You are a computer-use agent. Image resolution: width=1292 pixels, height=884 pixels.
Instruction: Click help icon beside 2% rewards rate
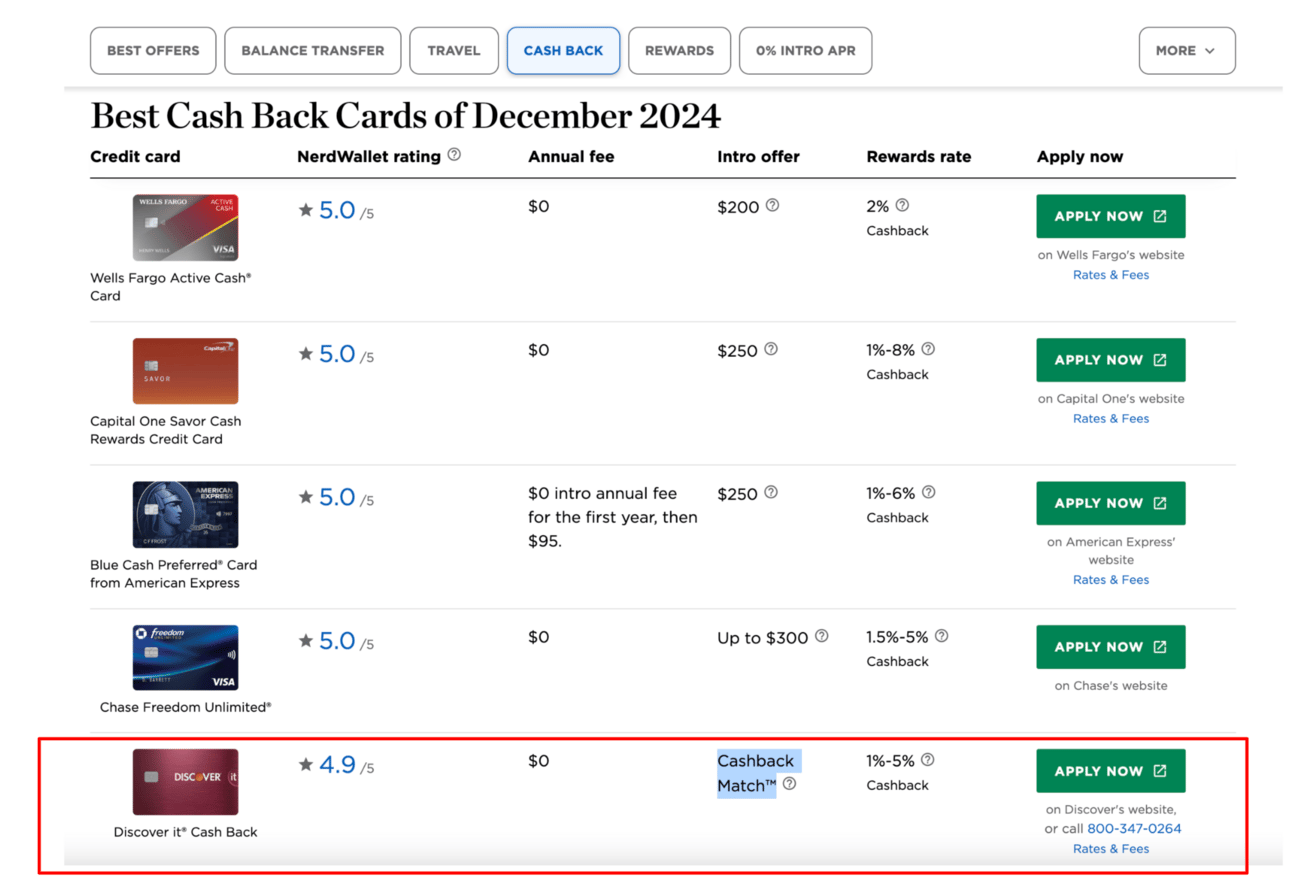902,205
